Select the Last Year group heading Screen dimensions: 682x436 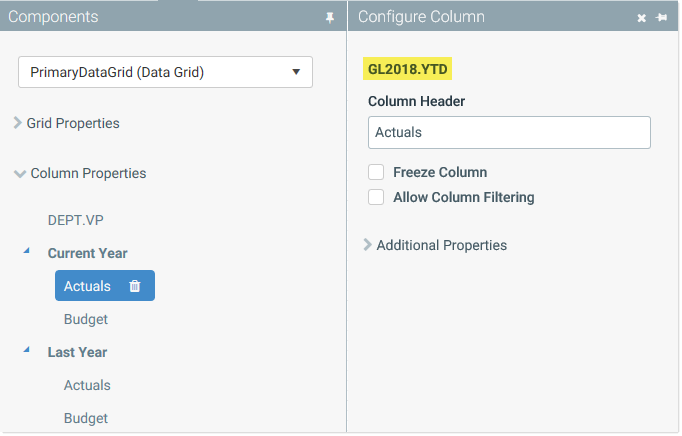pos(77,352)
